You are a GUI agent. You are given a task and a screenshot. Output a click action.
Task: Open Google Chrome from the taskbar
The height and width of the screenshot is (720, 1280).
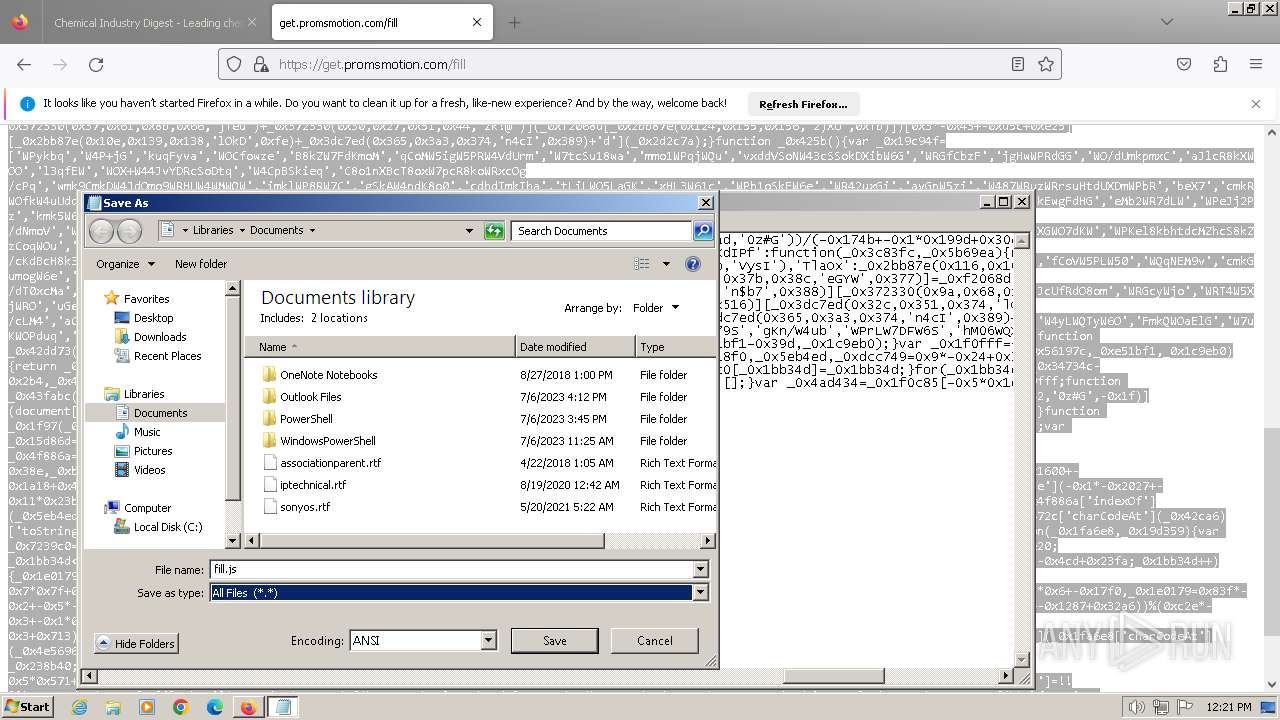(x=180, y=707)
